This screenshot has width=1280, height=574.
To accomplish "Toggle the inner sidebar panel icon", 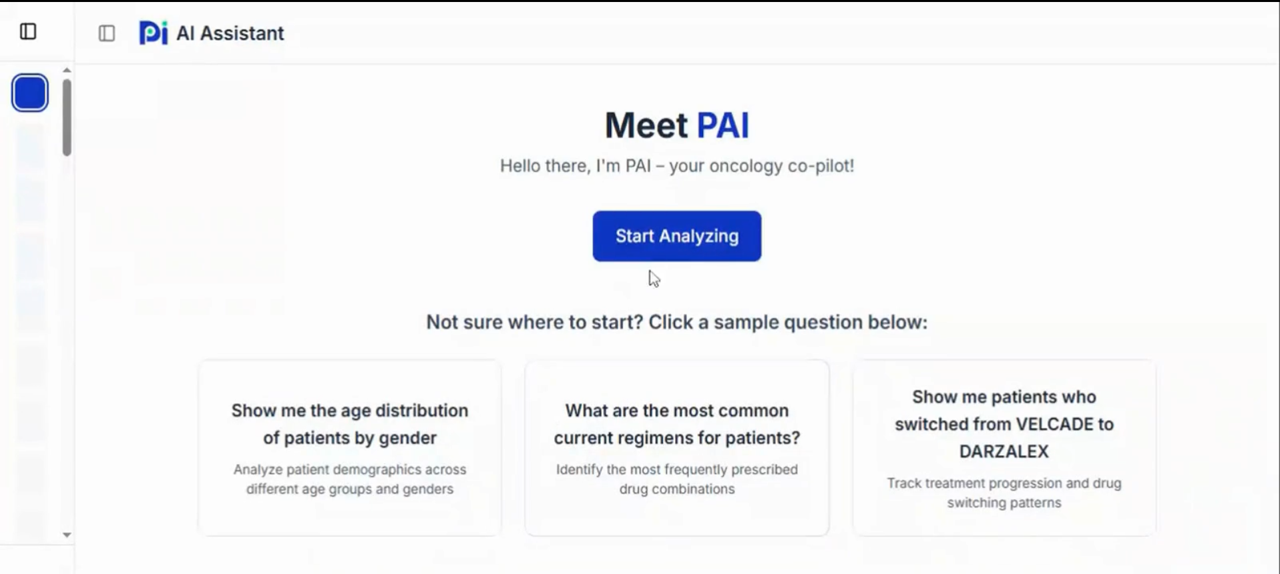I will pyautogui.click(x=107, y=33).
